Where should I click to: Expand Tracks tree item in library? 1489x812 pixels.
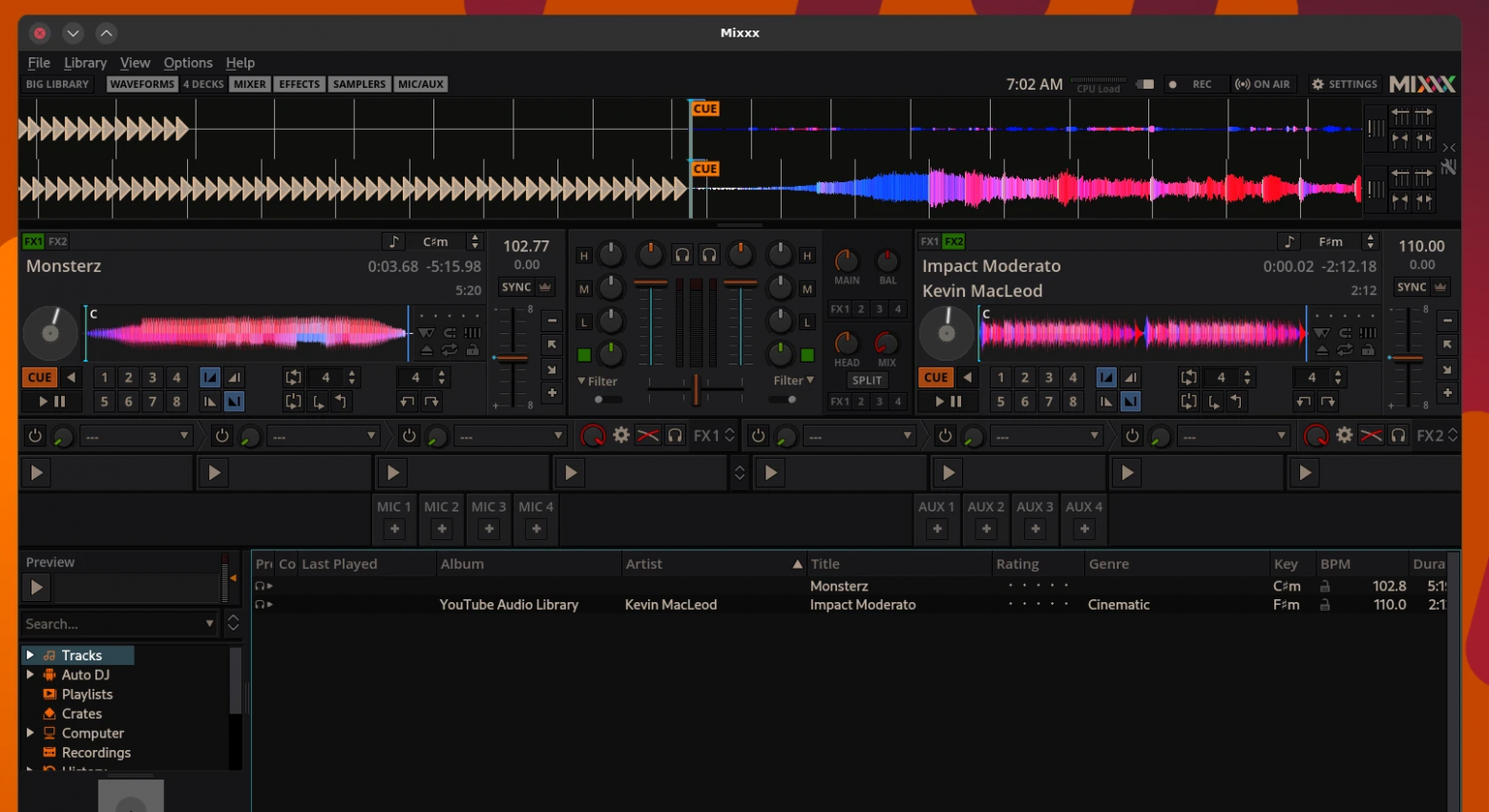[30, 655]
